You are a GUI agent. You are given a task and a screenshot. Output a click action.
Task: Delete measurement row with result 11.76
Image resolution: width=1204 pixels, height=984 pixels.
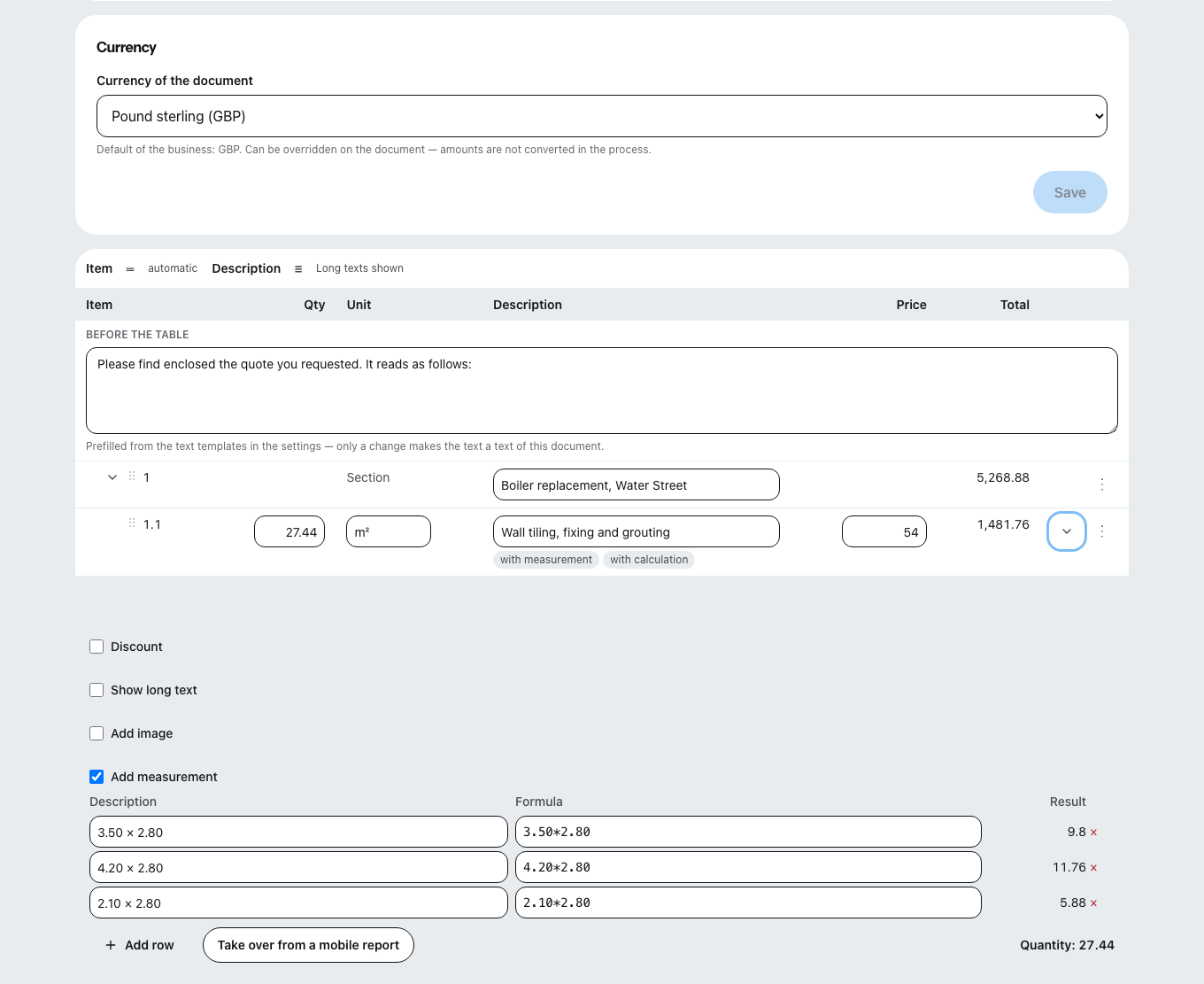coord(1093,868)
